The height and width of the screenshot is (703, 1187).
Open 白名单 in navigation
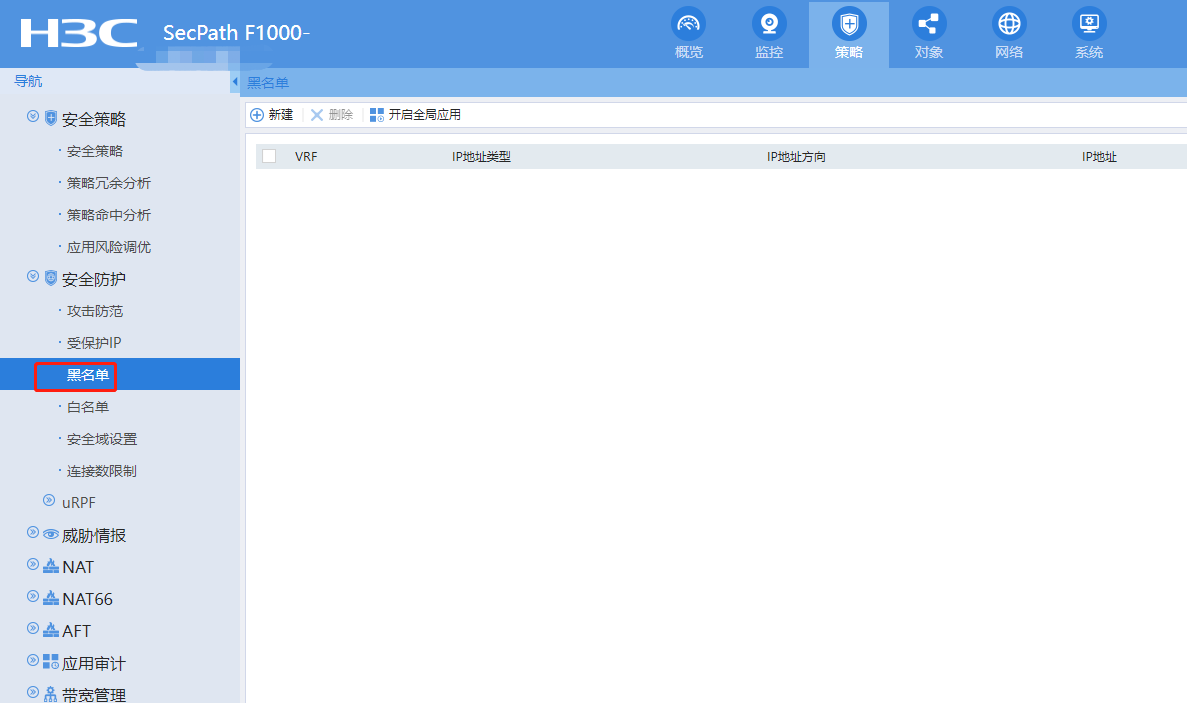click(88, 407)
